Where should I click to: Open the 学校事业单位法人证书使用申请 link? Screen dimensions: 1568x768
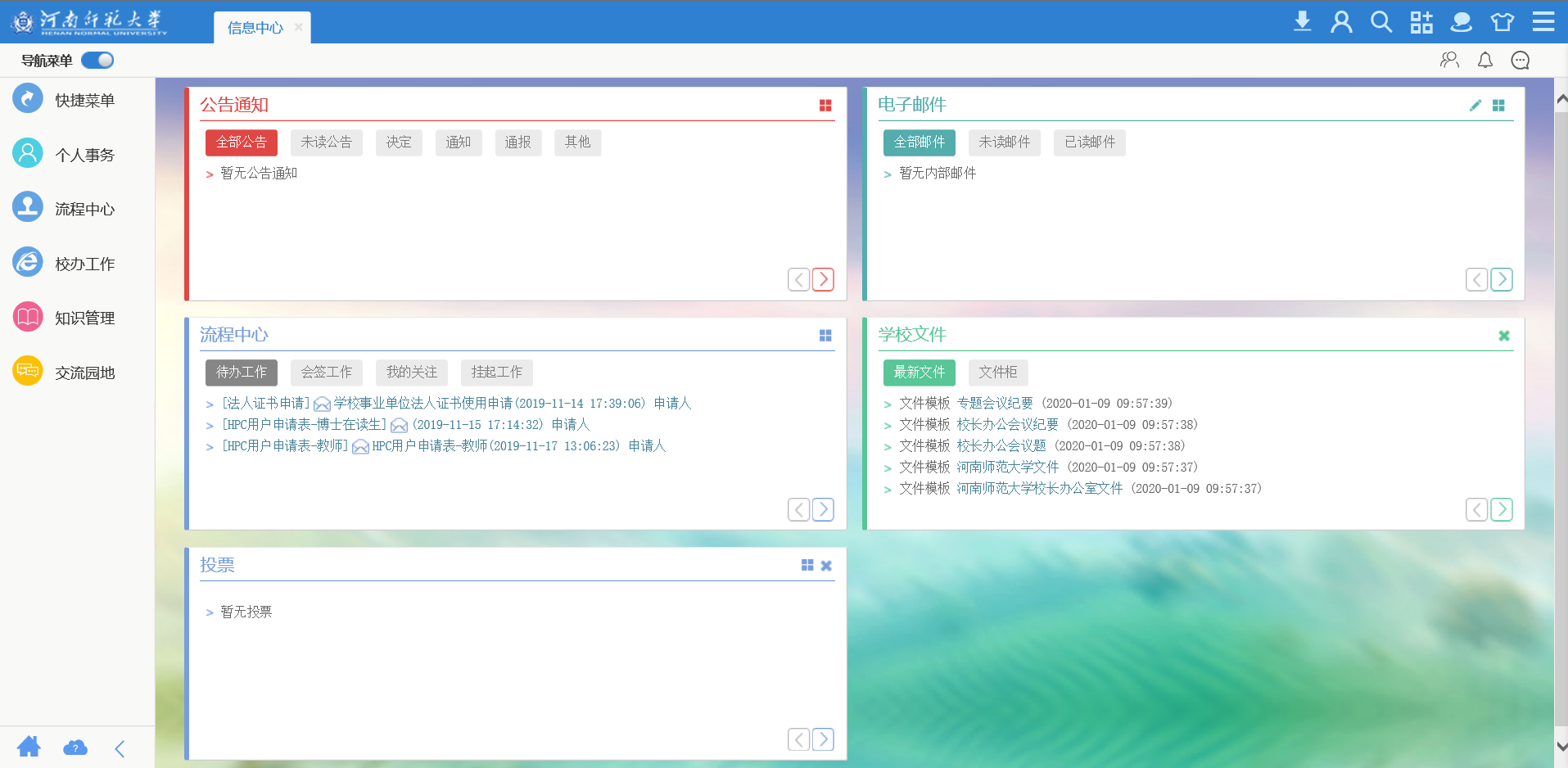[x=423, y=404]
